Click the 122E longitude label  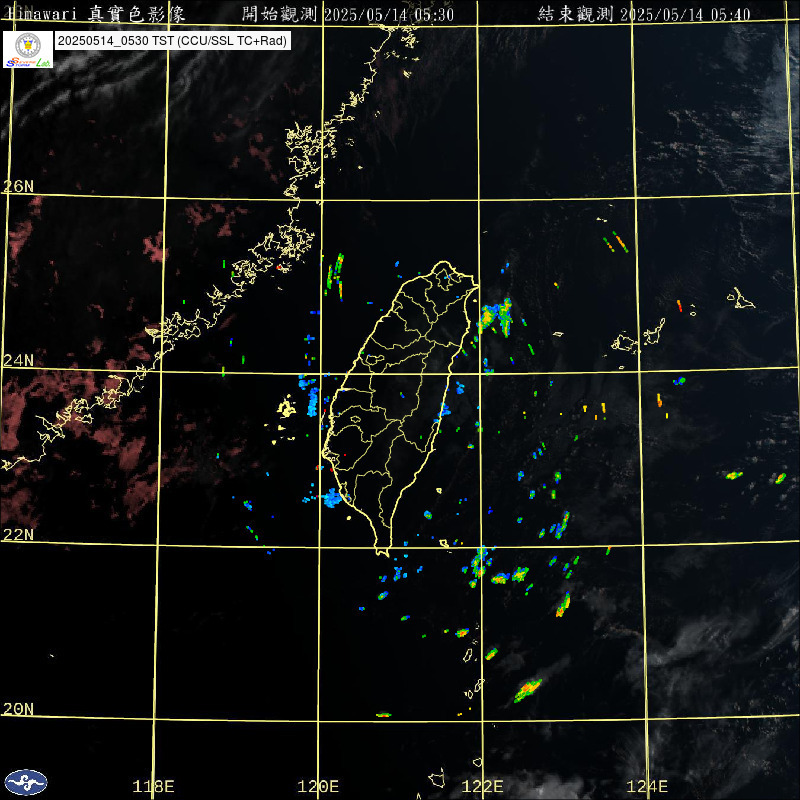coord(482,786)
